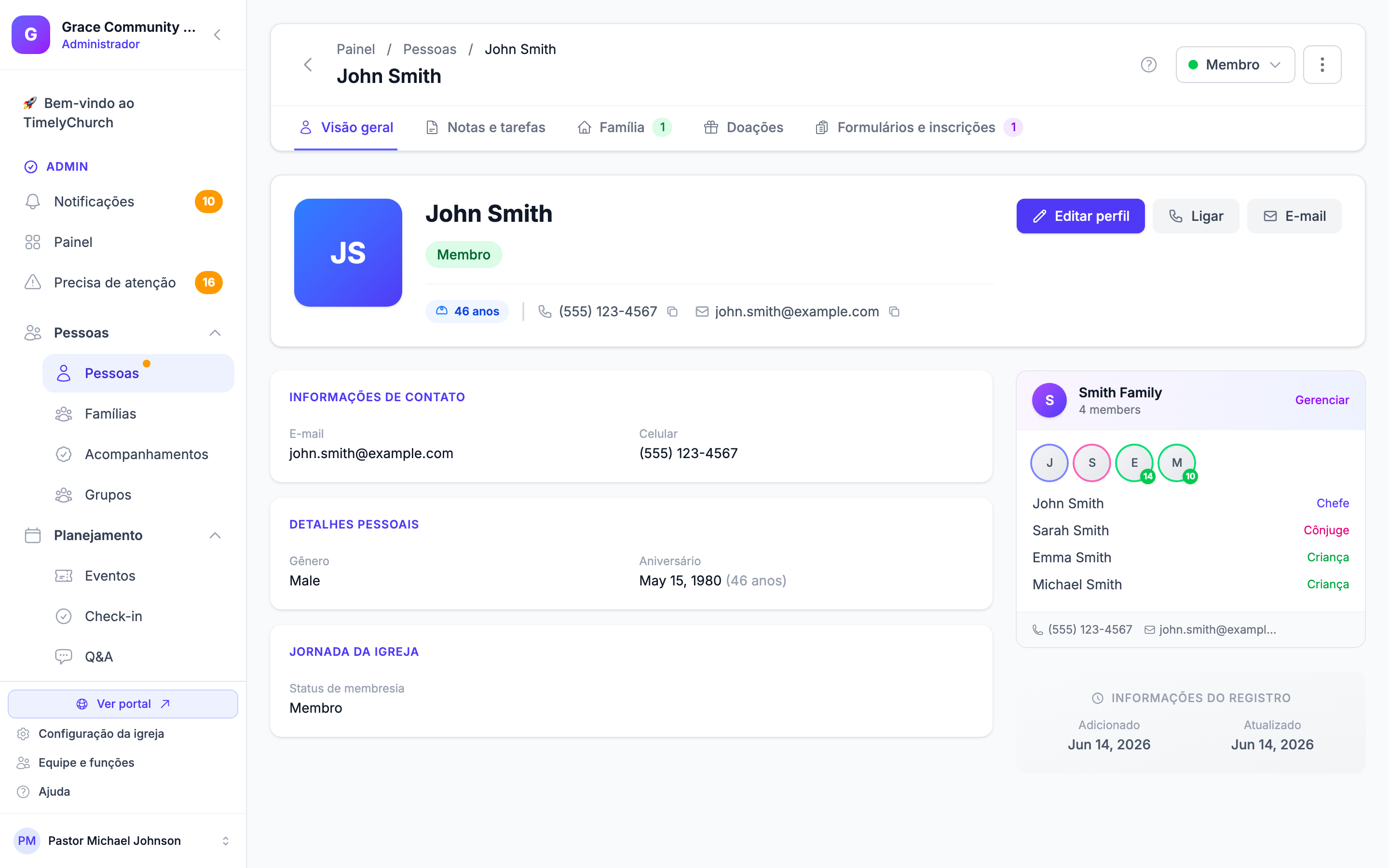
Task: Open the three-dot more options menu
Action: 1322,64
